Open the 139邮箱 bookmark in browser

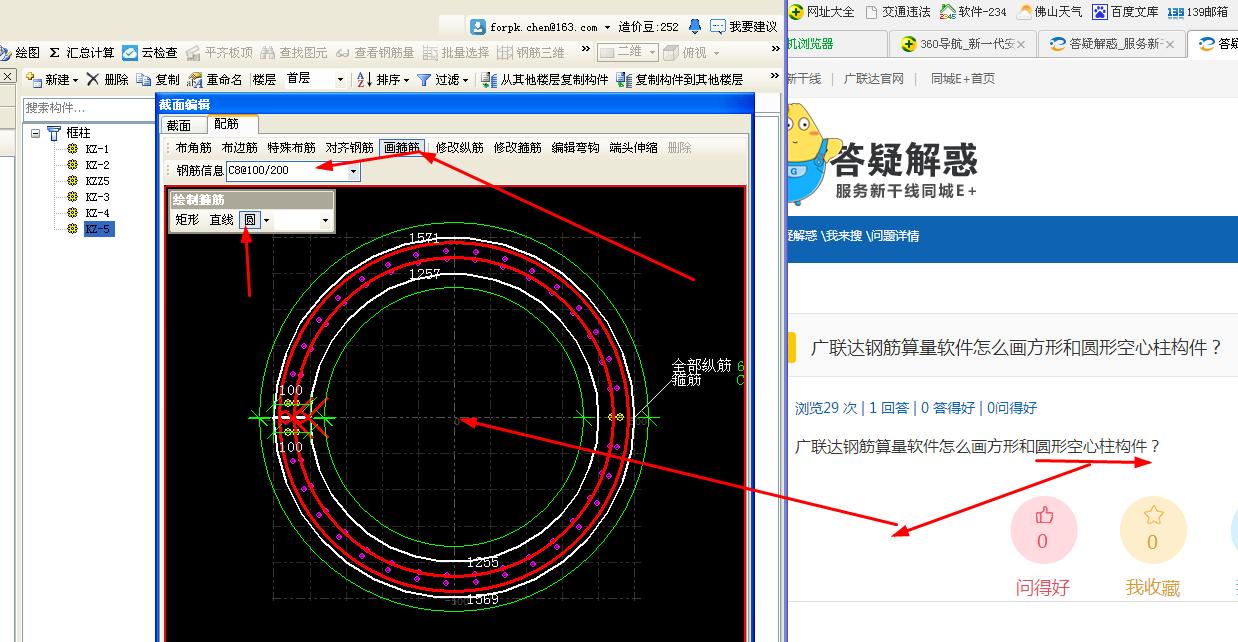(x=1198, y=12)
